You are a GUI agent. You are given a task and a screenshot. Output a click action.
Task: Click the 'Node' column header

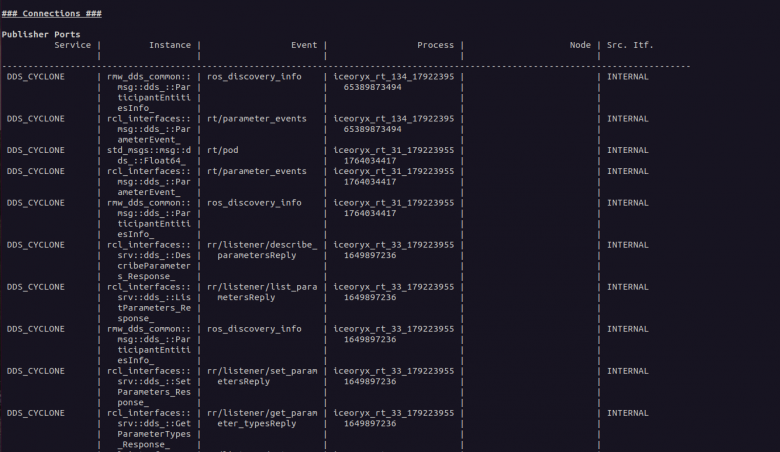tap(580, 45)
